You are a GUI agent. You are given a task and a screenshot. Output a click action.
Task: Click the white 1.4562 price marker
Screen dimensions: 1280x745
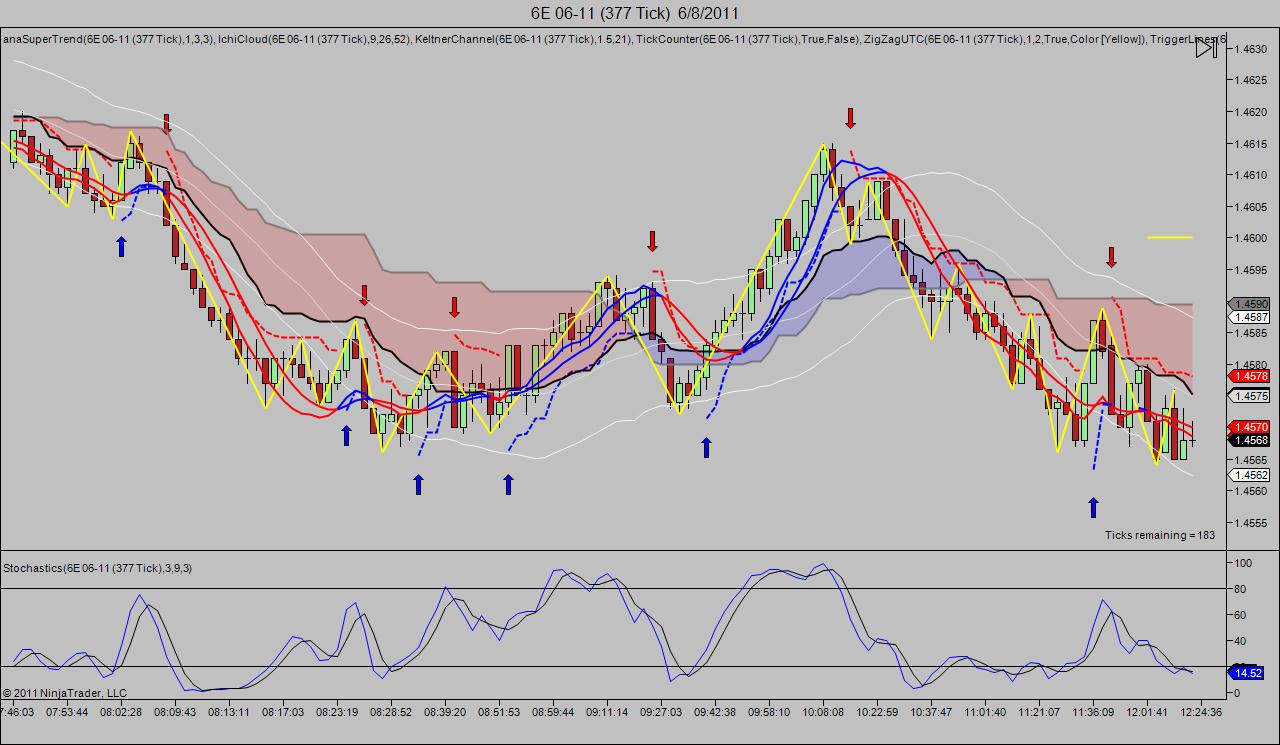click(x=1250, y=475)
